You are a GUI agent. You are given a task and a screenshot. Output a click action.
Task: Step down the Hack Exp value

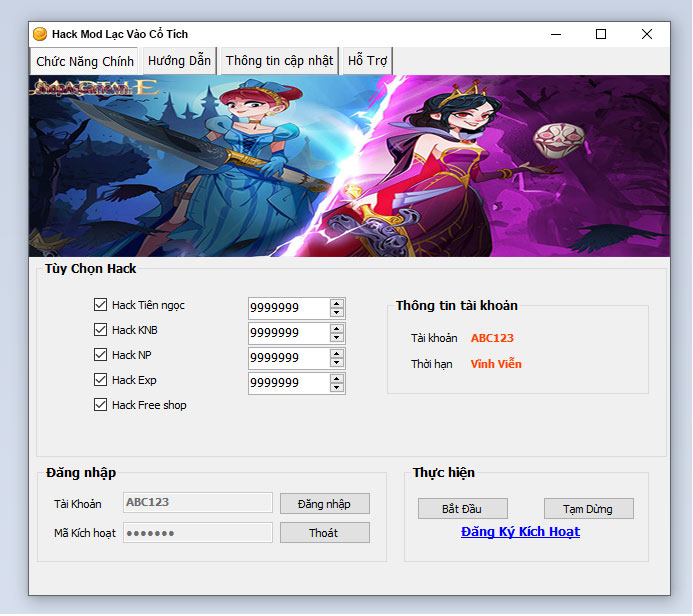pyautogui.click(x=337, y=388)
